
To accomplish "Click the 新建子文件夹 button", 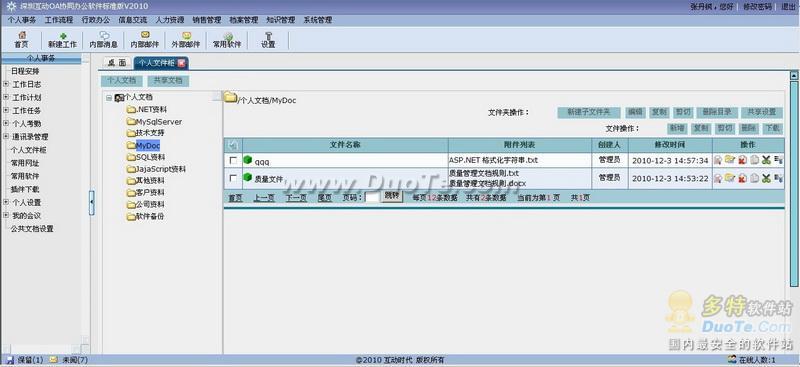I will point(588,112).
